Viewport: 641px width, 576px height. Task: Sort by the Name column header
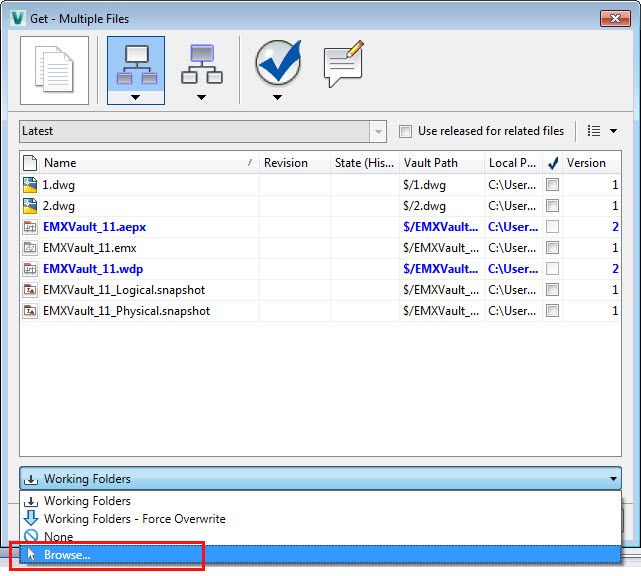tap(149, 163)
